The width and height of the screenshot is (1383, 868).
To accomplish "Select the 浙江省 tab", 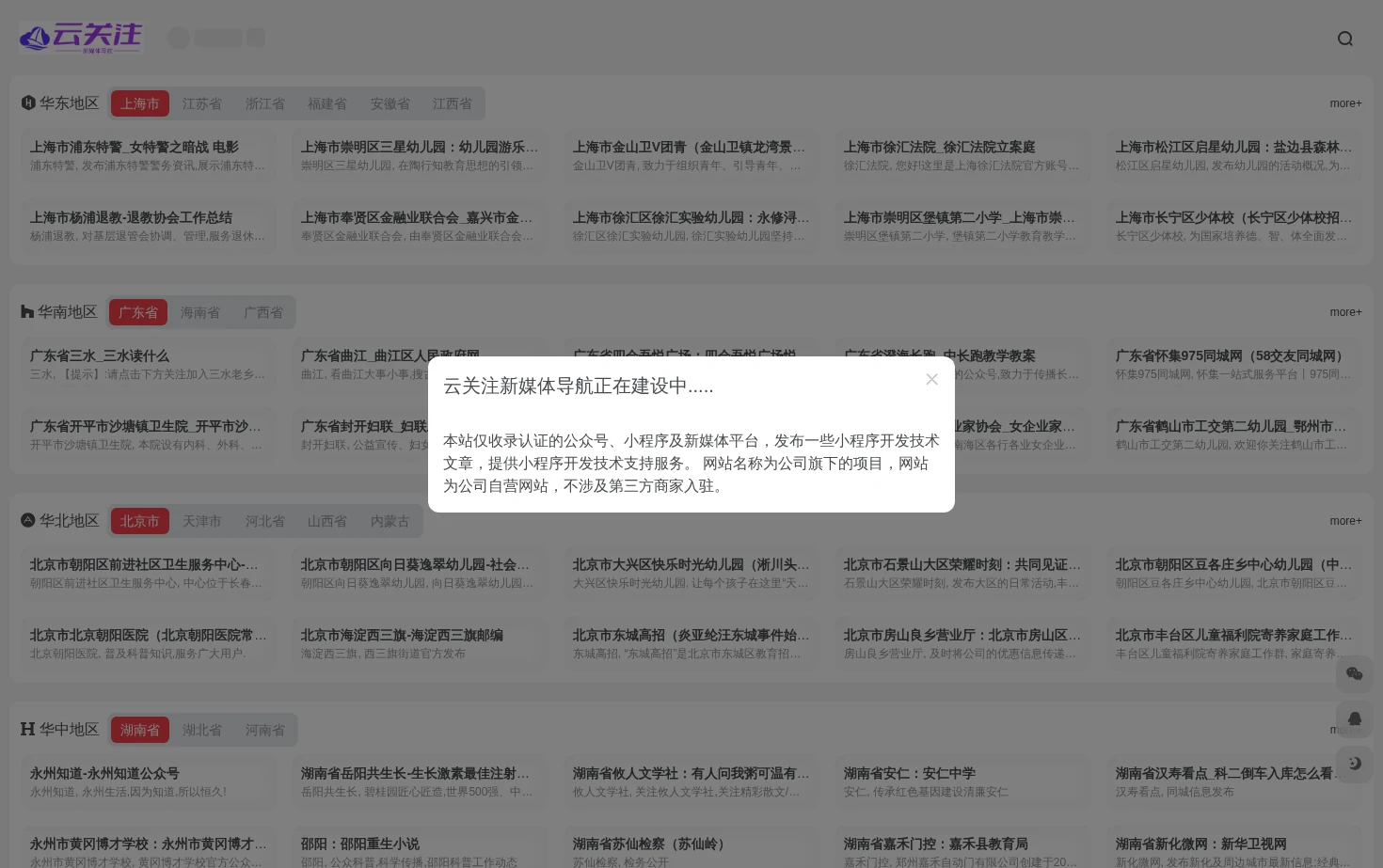I will (x=265, y=103).
